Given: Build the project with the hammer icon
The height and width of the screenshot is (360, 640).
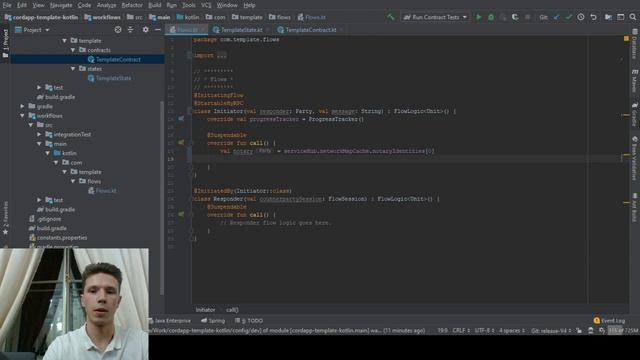Looking at the screenshot, I should [391, 17].
